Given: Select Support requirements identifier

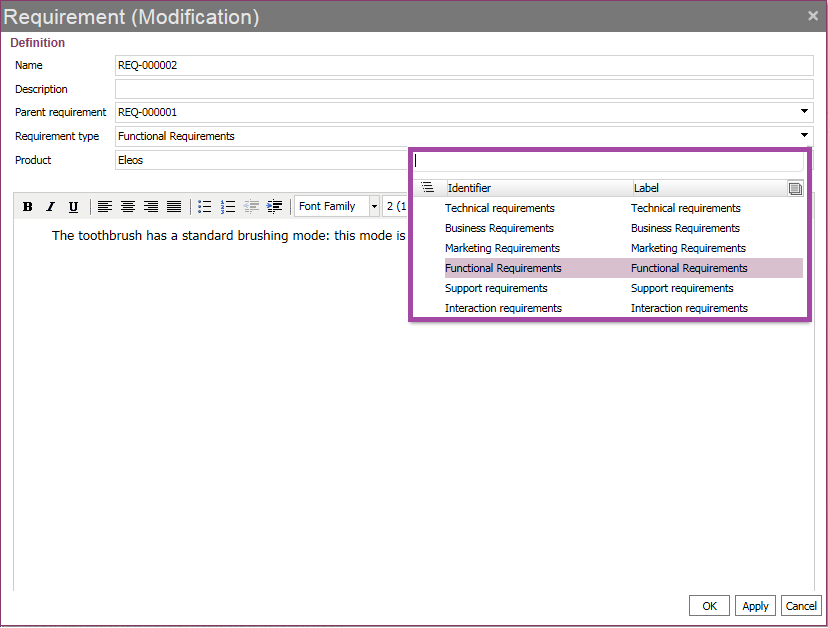Looking at the screenshot, I should point(496,288).
